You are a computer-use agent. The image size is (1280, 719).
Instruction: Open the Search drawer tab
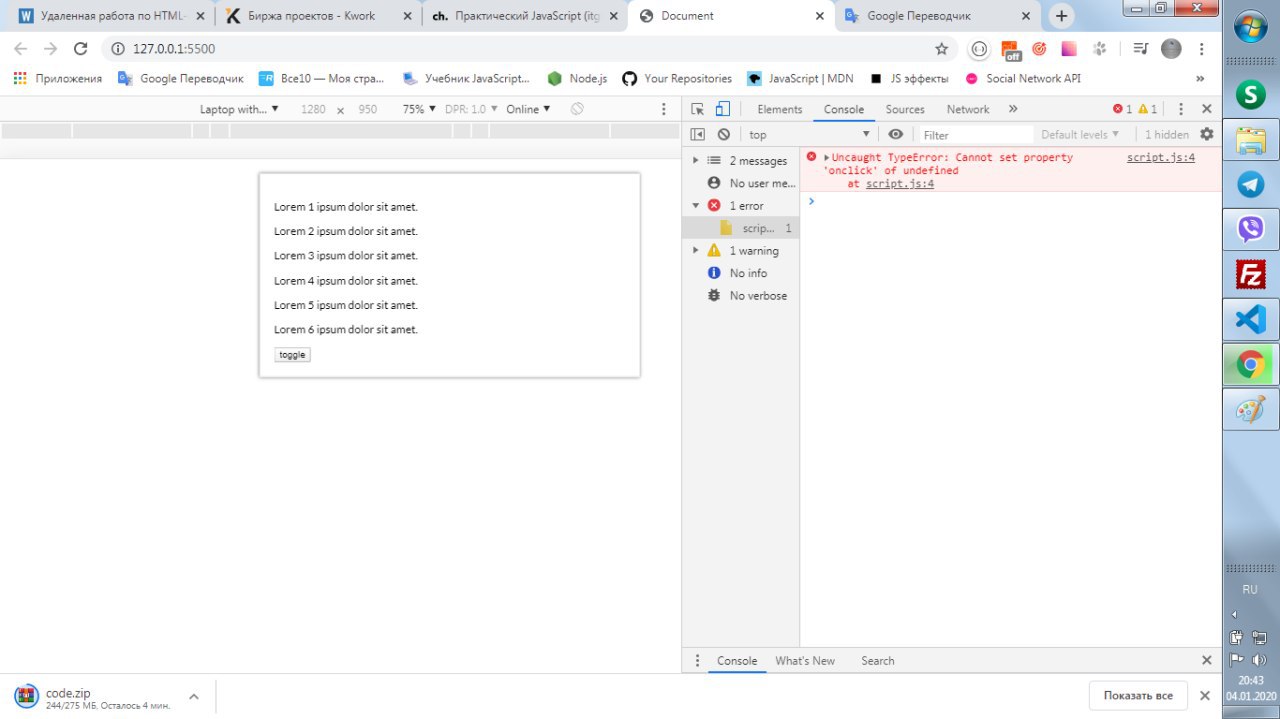(x=878, y=660)
